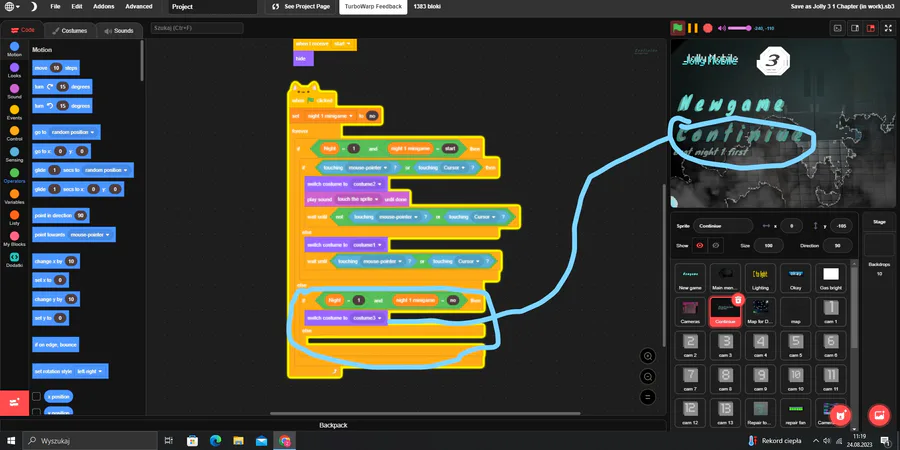Enter fullscreen stage mode
900x450 pixels.
pyautogui.click(x=889, y=28)
